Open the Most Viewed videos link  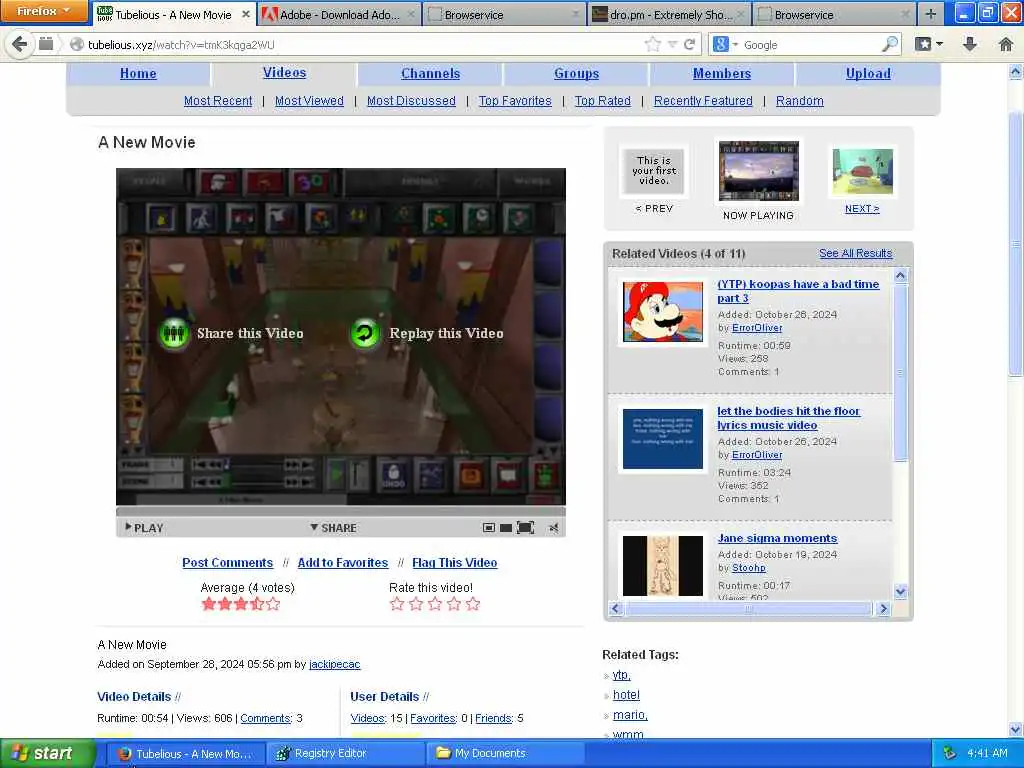(x=309, y=101)
